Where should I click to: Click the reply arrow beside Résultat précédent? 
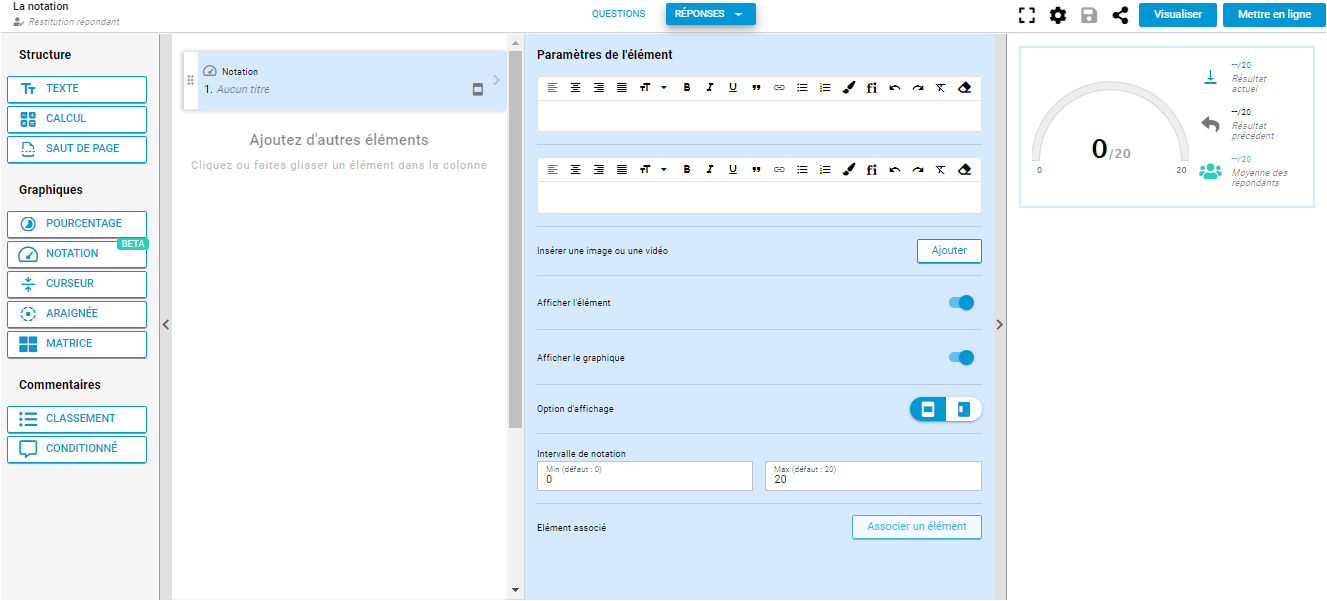coord(1210,124)
